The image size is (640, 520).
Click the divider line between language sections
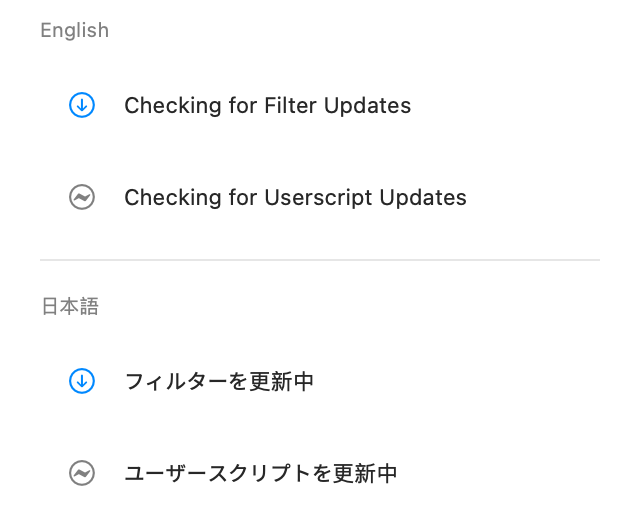(320, 260)
